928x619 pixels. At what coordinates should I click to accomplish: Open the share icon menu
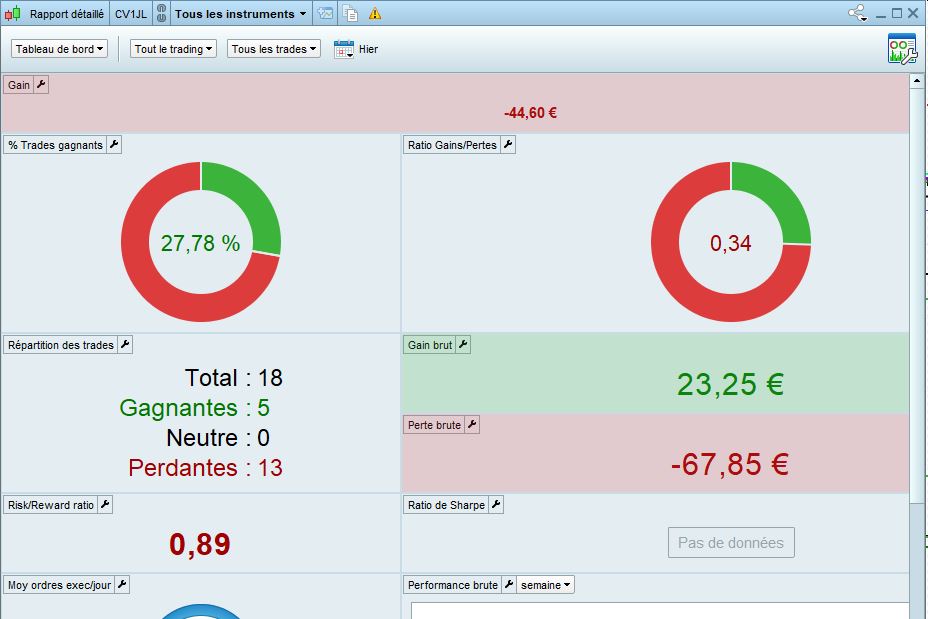click(x=858, y=13)
